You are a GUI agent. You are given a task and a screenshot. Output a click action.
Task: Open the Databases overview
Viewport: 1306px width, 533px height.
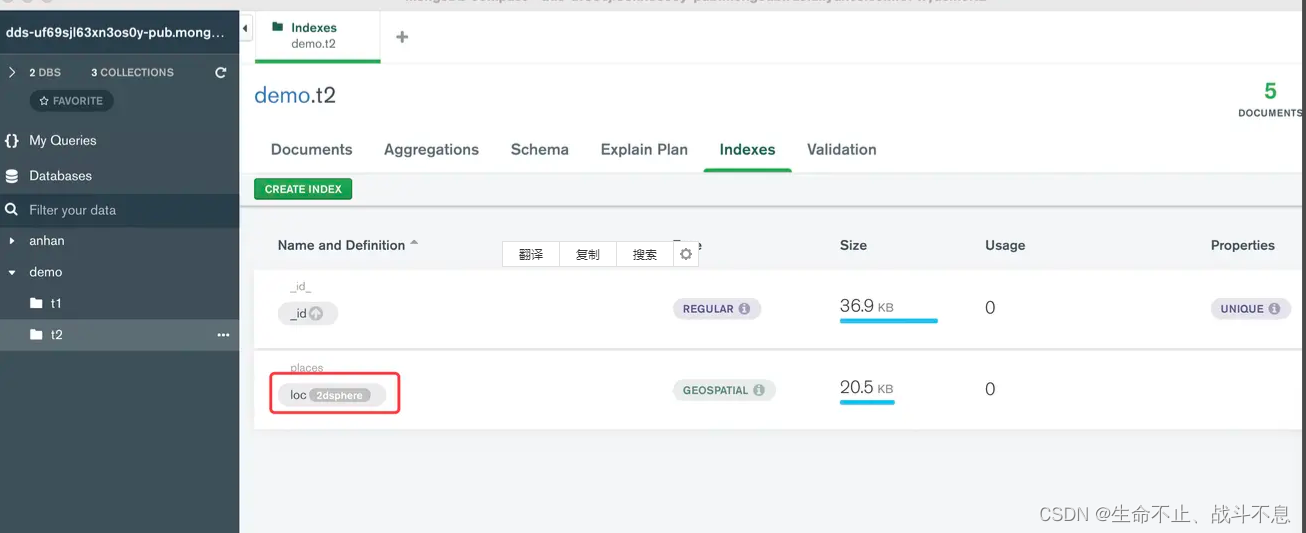60,175
